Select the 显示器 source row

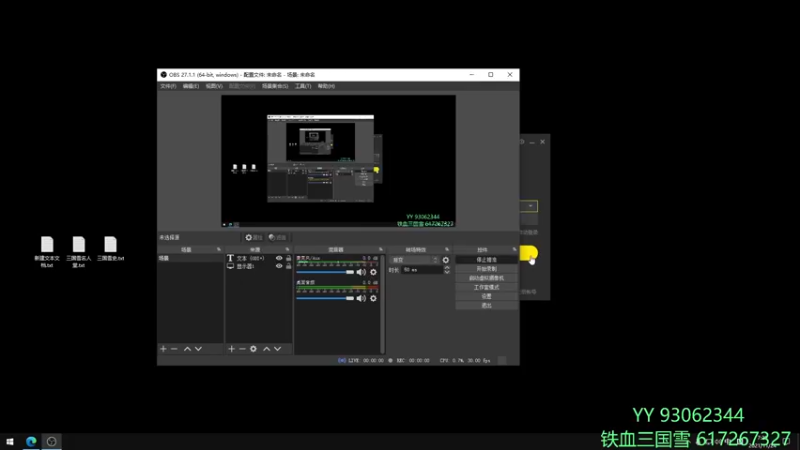click(x=259, y=266)
